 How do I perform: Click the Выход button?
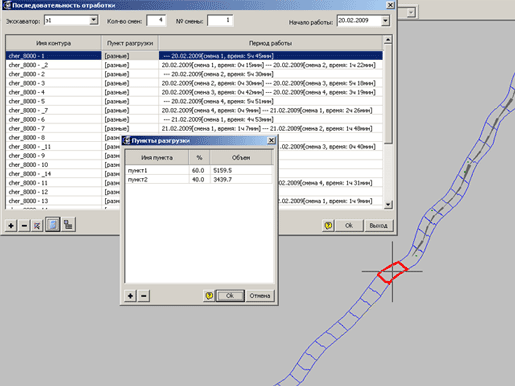coord(378,226)
